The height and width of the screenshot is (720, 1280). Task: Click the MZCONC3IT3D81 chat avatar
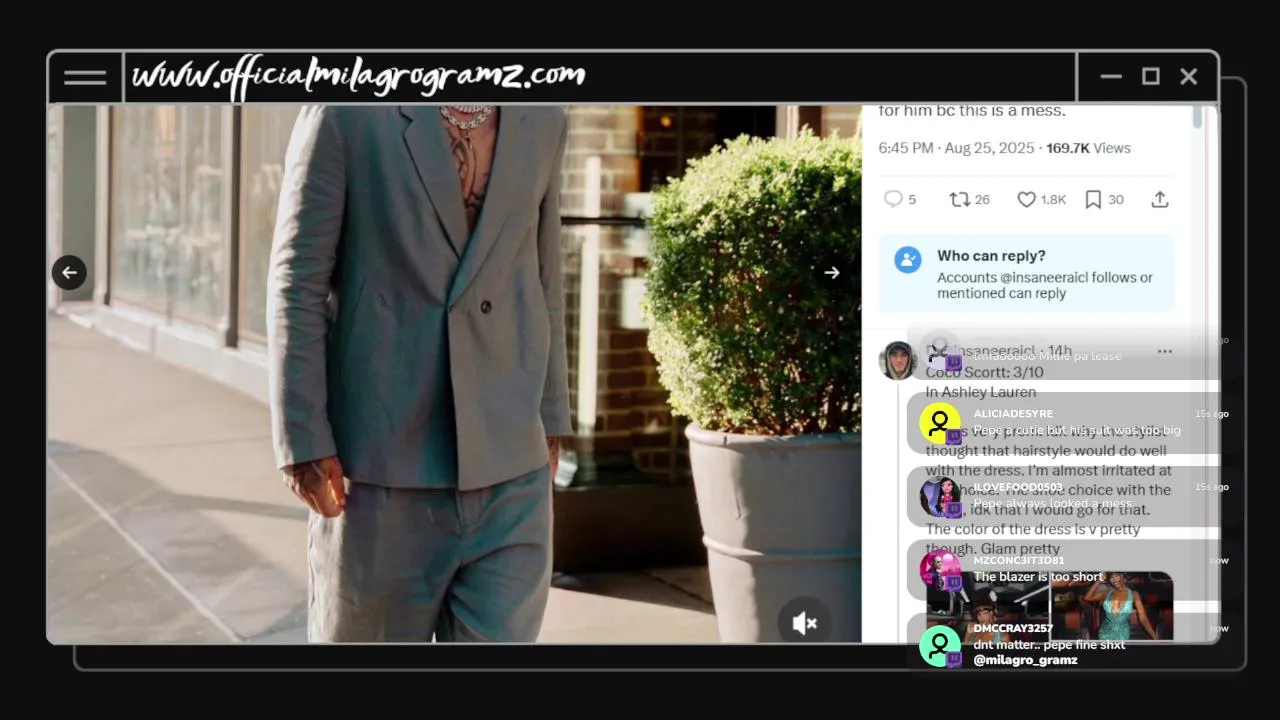coord(940,570)
